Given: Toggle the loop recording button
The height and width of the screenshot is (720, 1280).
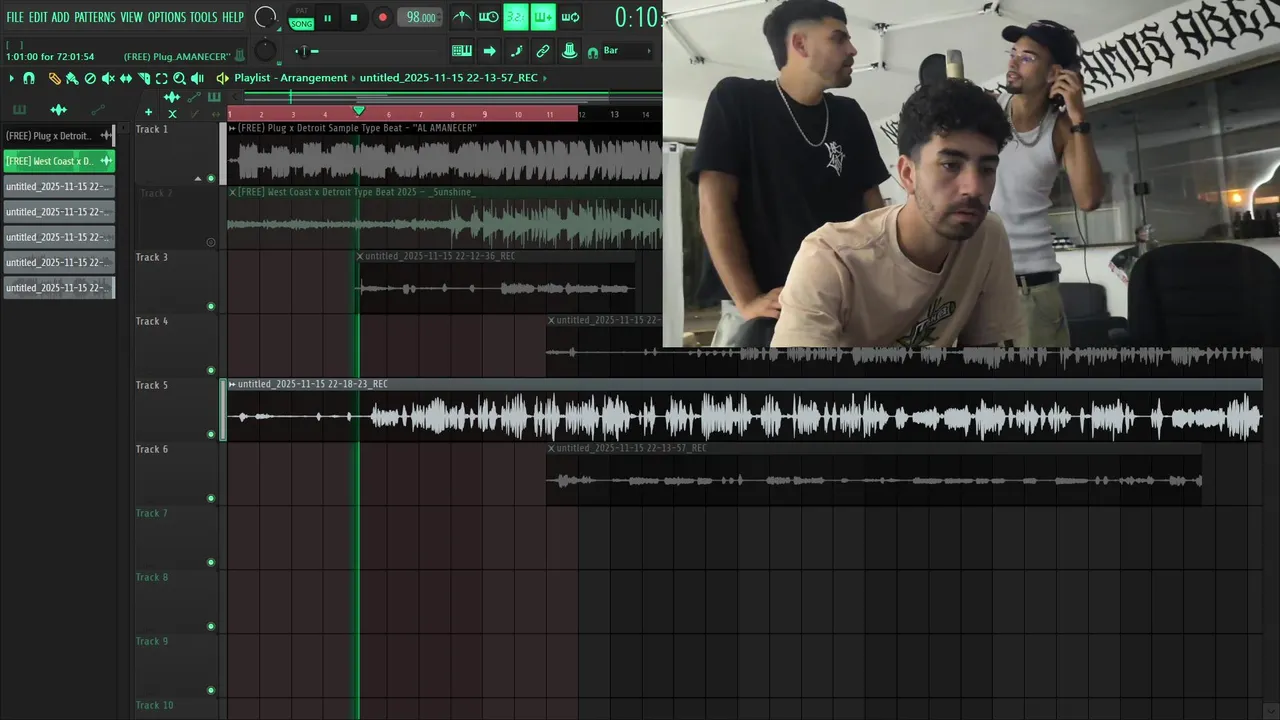Looking at the screenshot, I should [570, 17].
